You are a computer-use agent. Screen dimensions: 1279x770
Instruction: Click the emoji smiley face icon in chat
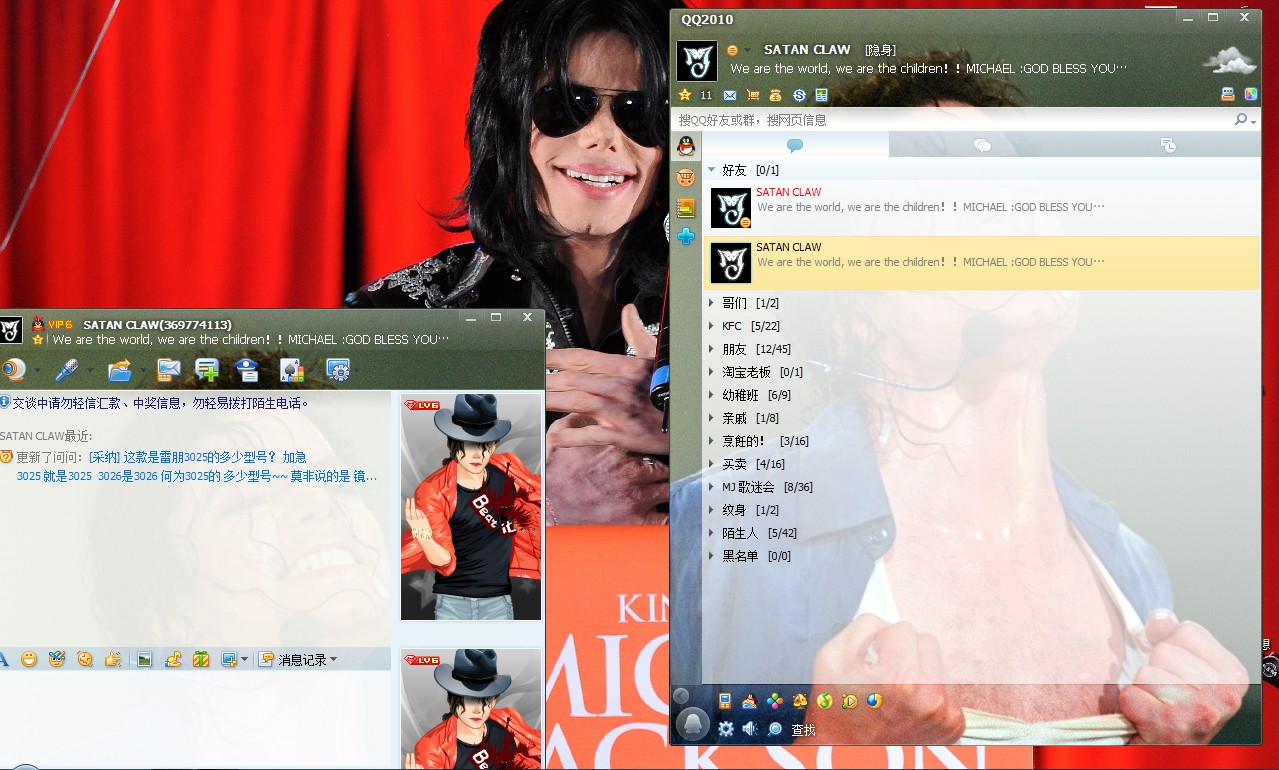click(x=29, y=659)
